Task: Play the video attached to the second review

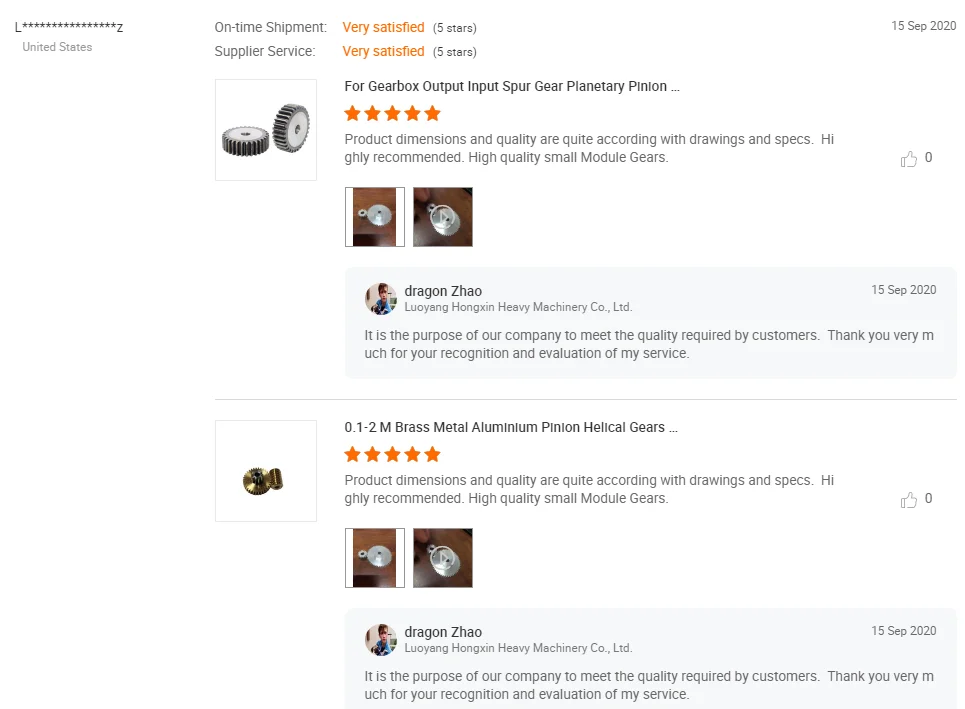Action: pos(442,558)
